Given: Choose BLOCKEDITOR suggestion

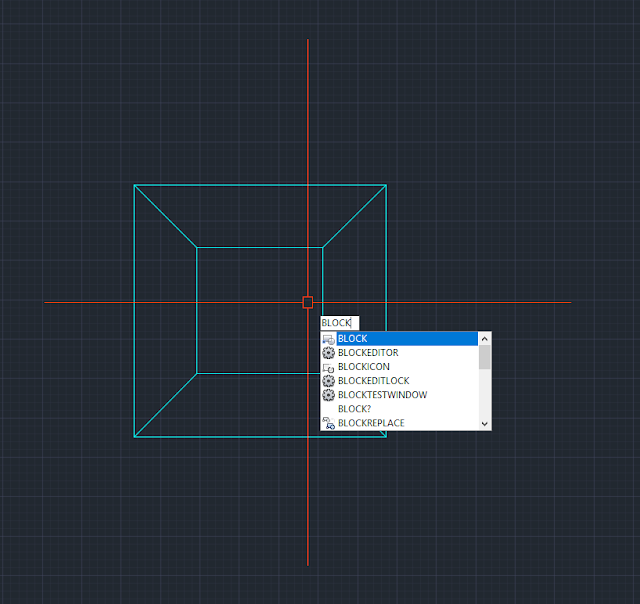Looking at the screenshot, I should tap(400, 353).
